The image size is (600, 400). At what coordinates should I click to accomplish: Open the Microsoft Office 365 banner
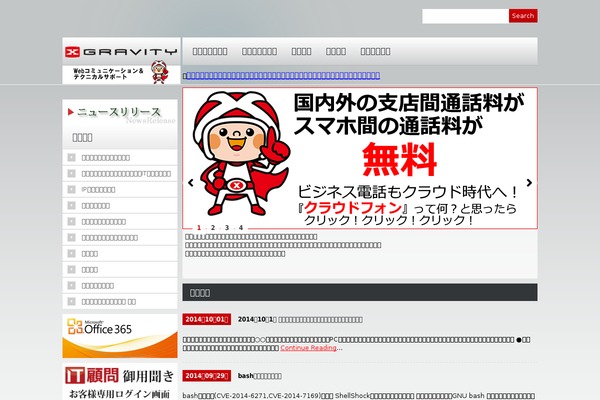[x=120, y=336]
